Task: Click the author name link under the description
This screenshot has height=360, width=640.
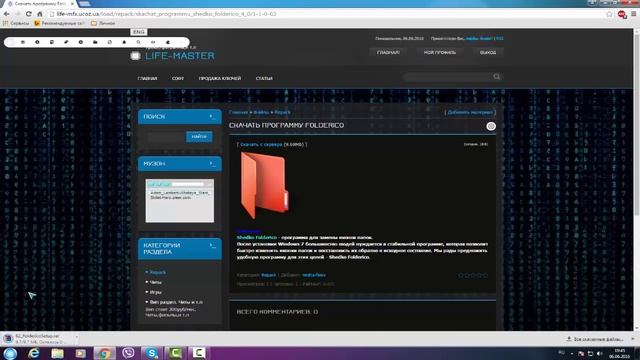Action: (314, 275)
